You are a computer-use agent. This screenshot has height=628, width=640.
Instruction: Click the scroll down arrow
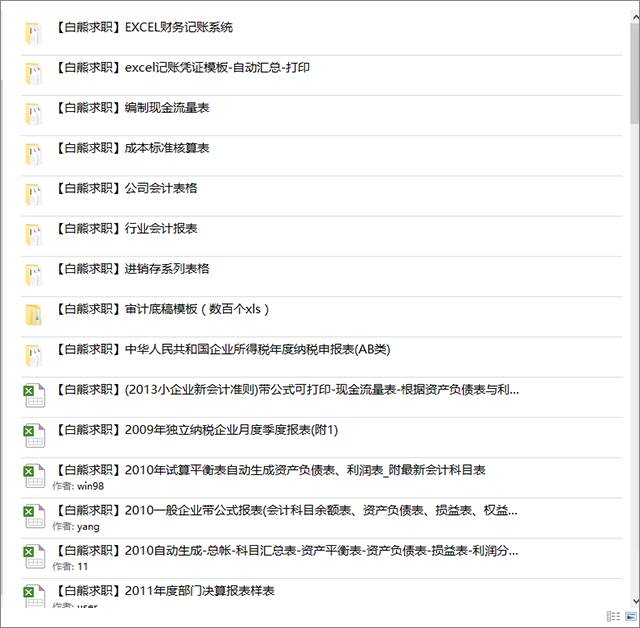click(635, 601)
